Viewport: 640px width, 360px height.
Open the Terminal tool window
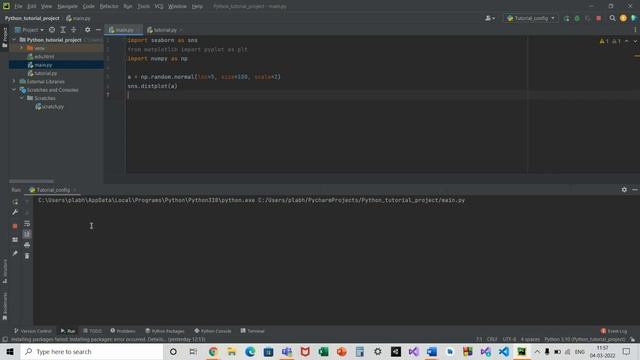click(x=253, y=331)
